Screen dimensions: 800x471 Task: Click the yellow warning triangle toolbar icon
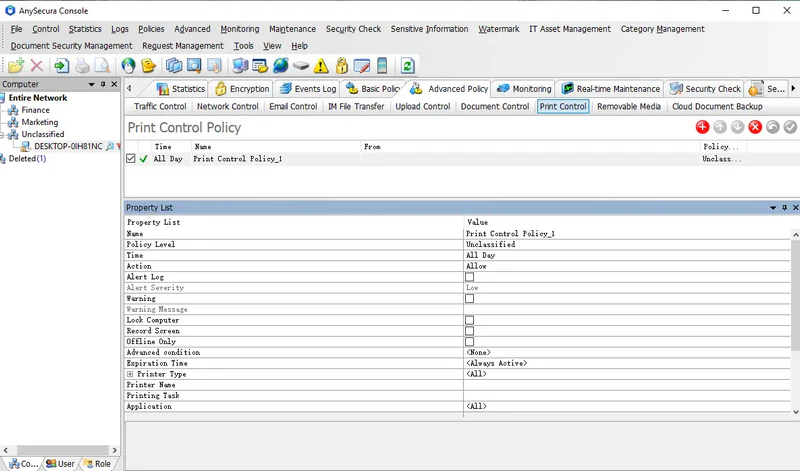tap(321, 65)
